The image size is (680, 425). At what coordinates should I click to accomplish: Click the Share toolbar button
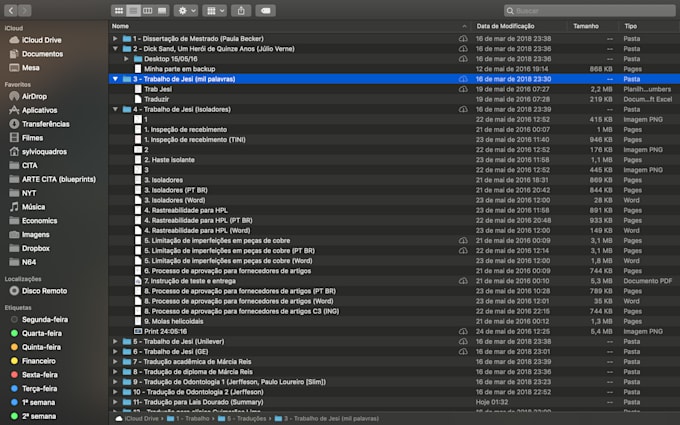pyautogui.click(x=241, y=10)
